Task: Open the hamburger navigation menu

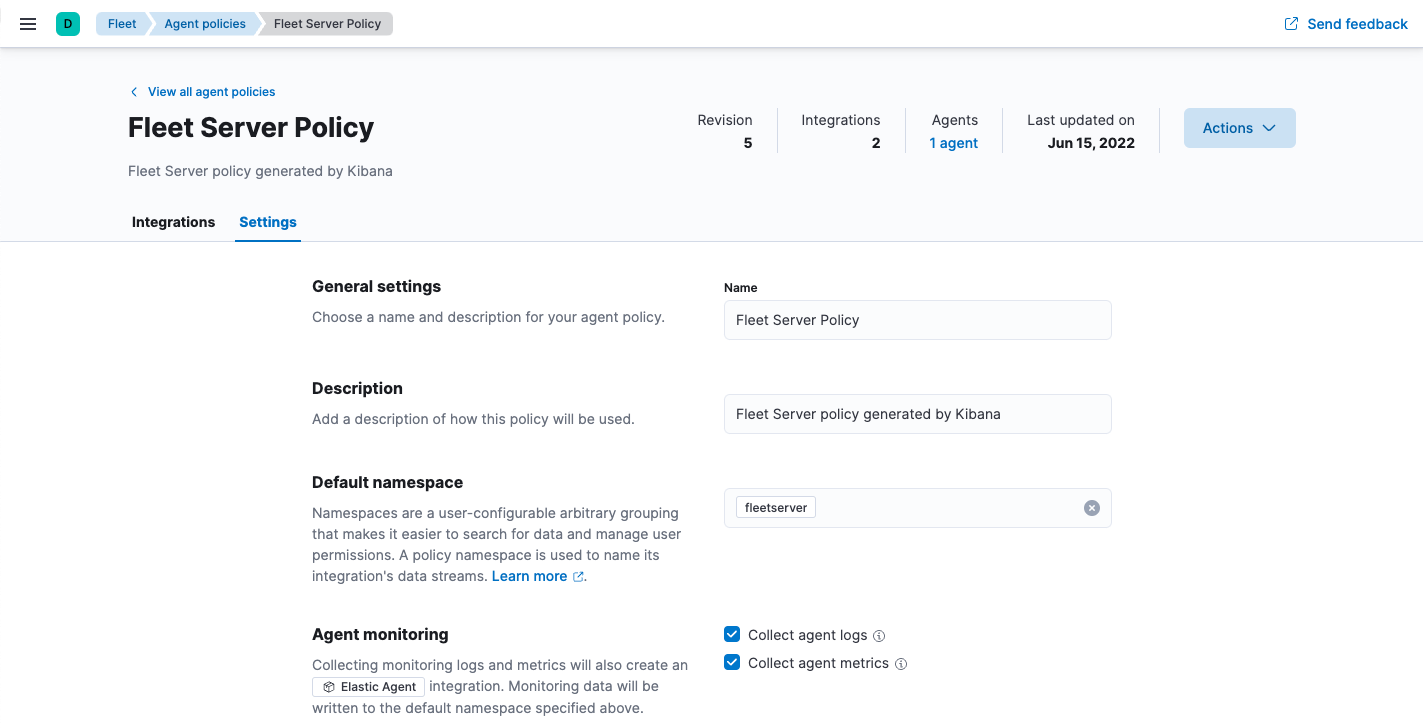Action: 27,24
